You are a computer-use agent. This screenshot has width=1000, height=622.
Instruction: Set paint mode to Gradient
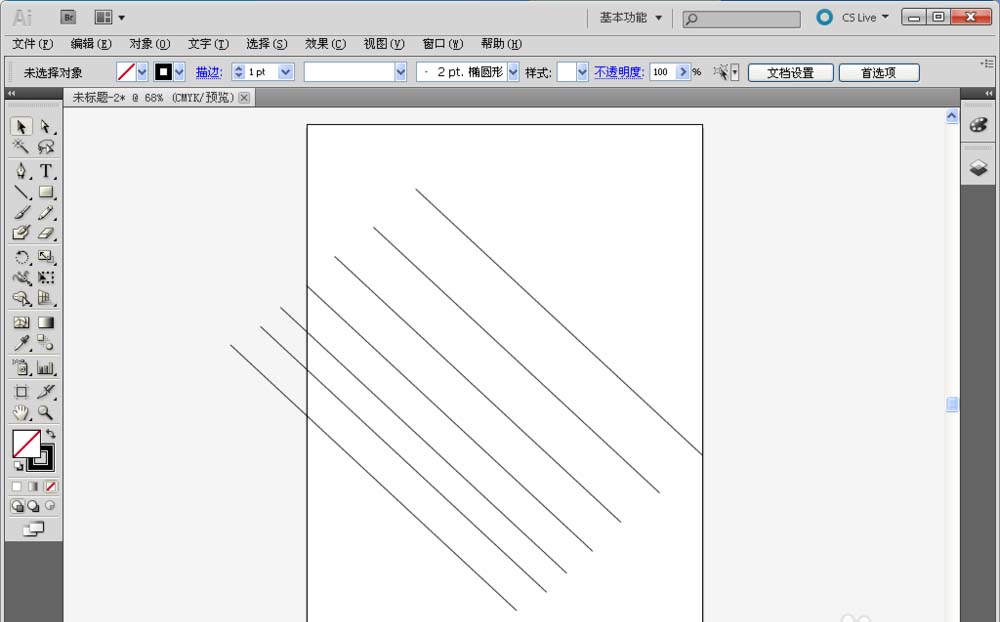pyautogui.click(x=33, y=487)
